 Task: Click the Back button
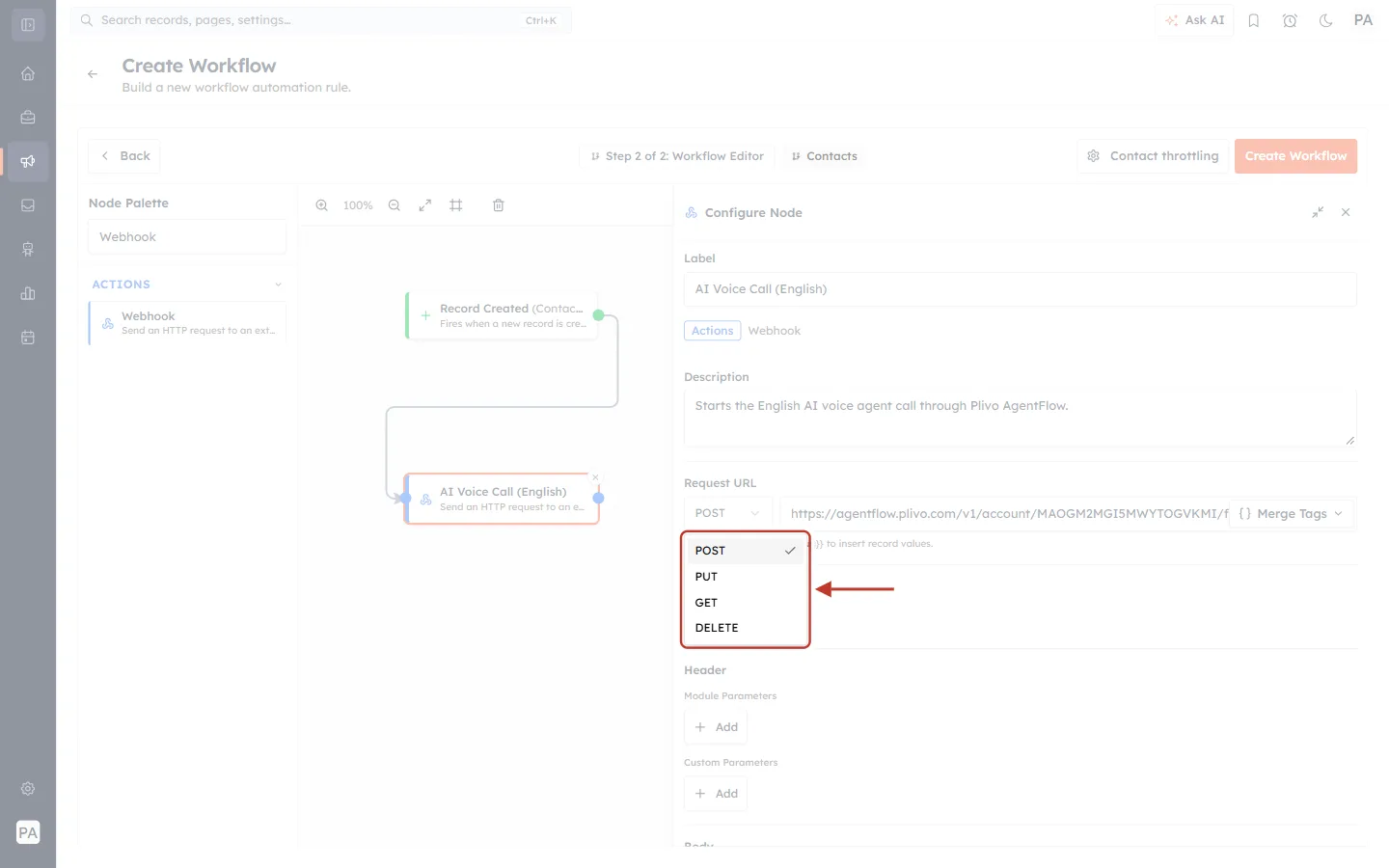(x=124, y=156)
